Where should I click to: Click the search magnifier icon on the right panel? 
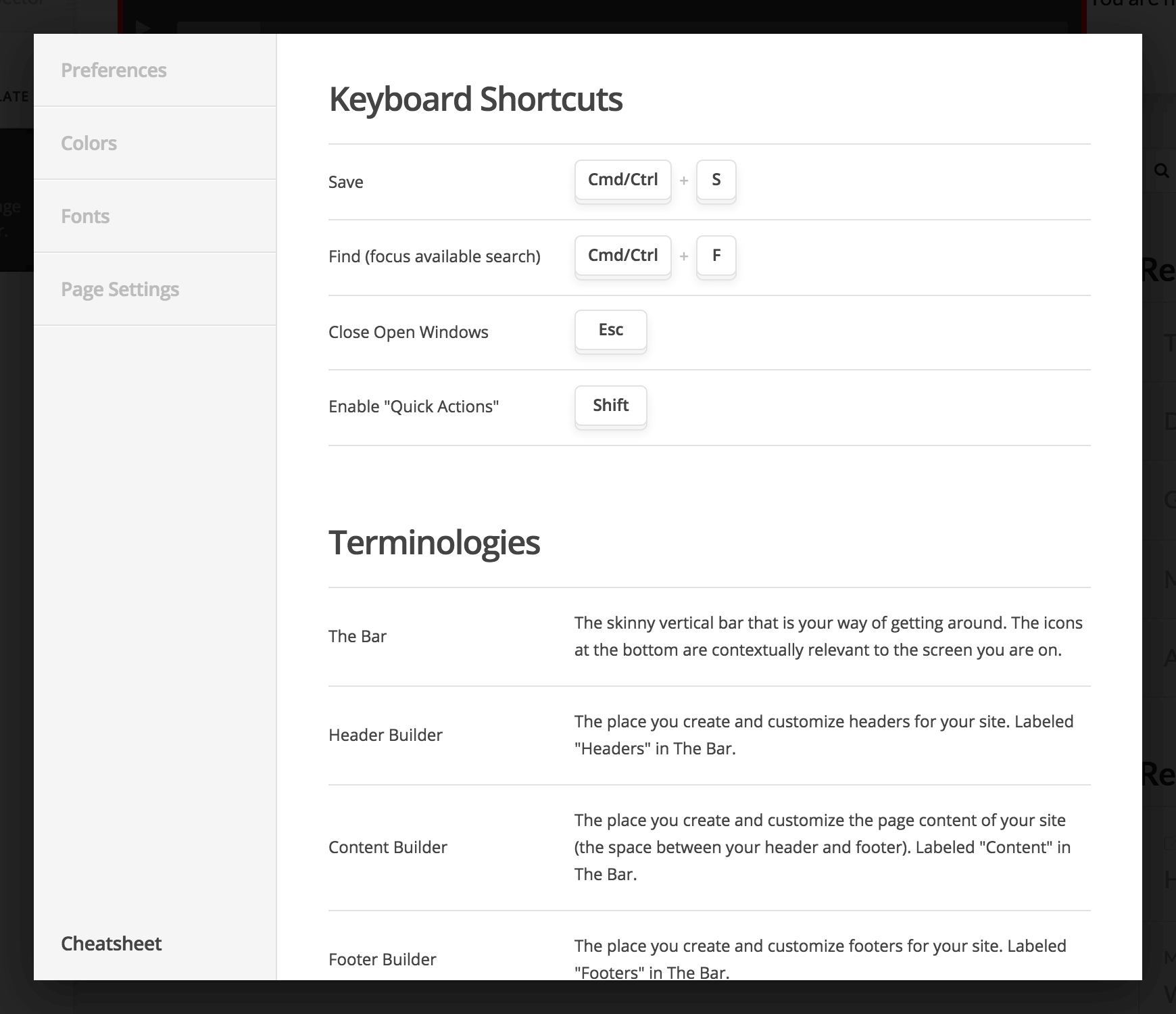click(1161, 171)
